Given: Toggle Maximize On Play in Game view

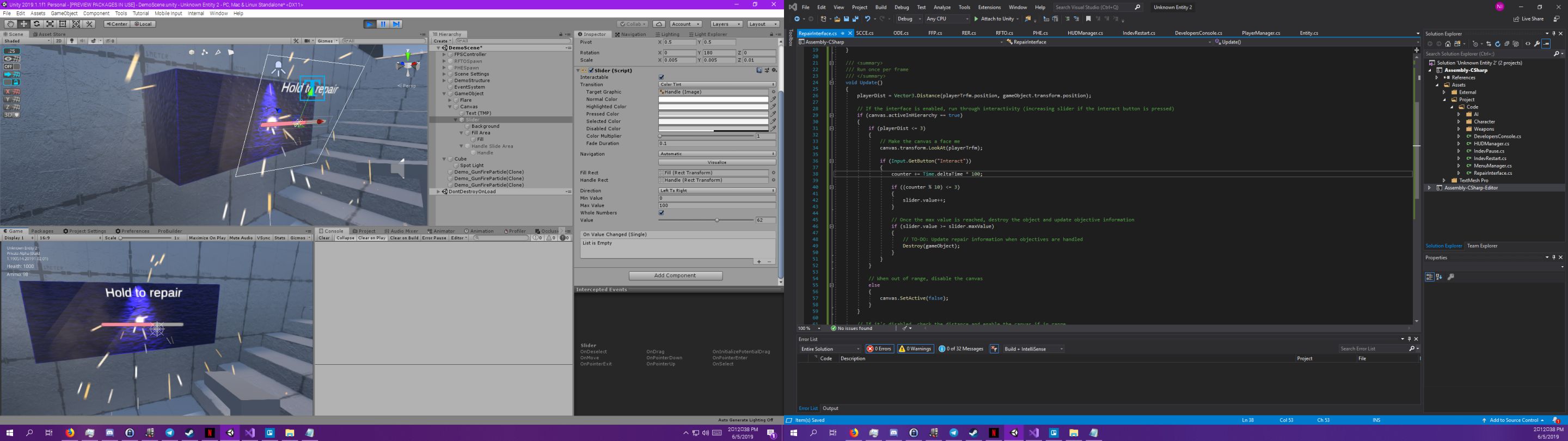Looking at the screenshot, I should pos(207,237).
